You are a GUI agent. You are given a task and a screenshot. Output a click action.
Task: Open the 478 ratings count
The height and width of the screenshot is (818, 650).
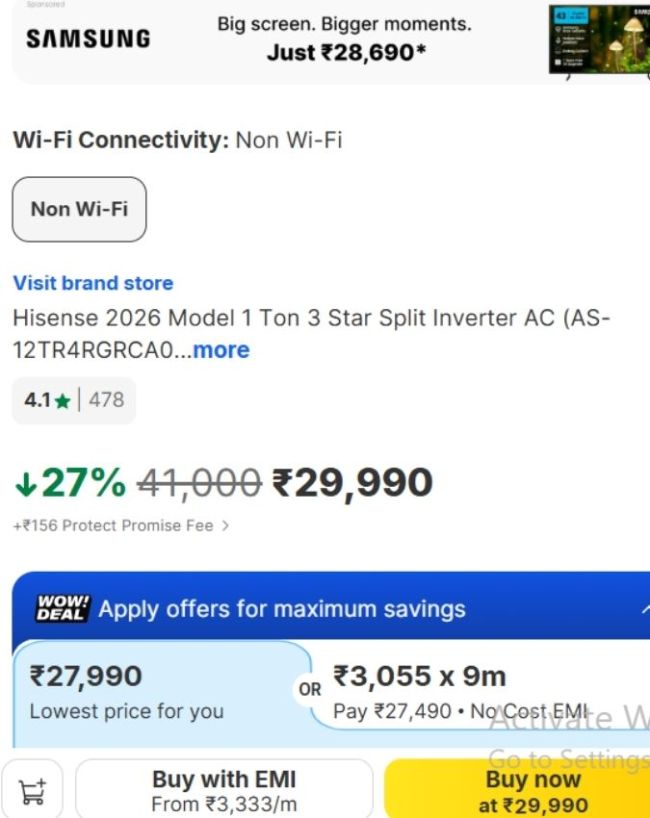(x=106, y=400)
